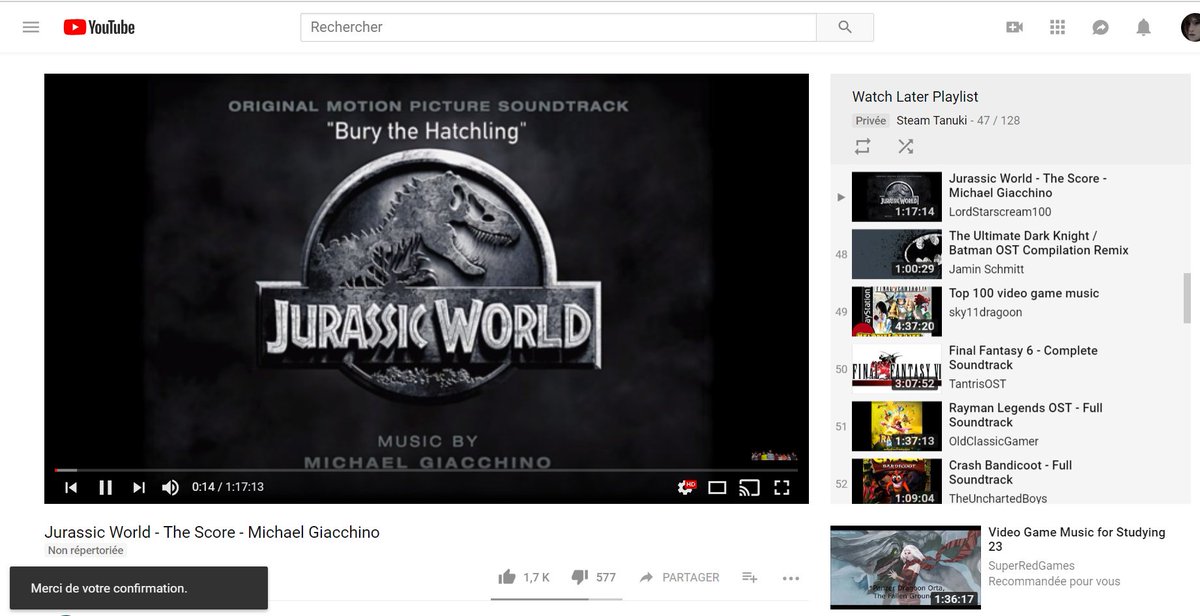
Task: Click the Jurassic World playlist thumbnail
Action: 897,196
